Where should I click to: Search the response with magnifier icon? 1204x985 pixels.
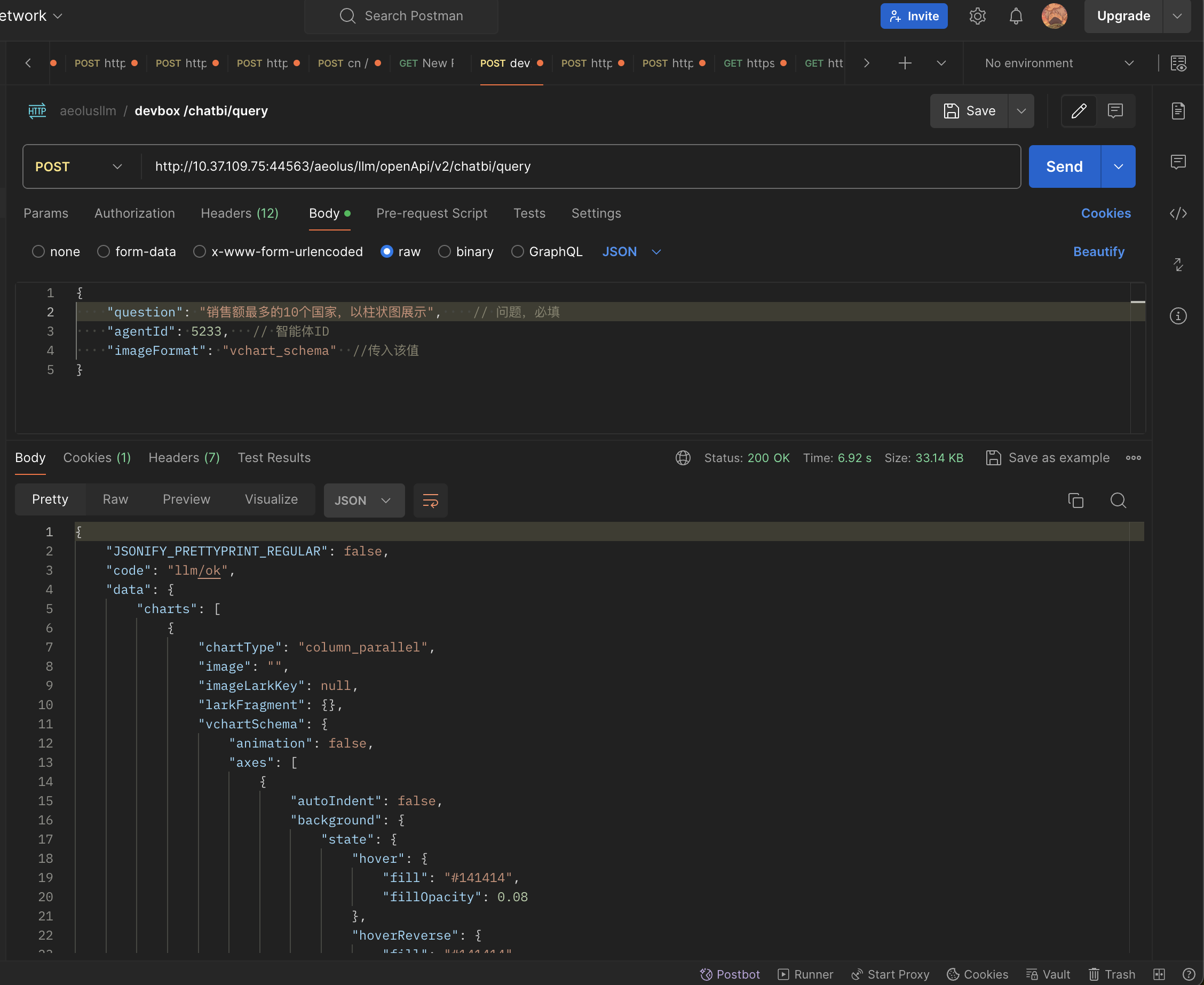point(1118,501)
